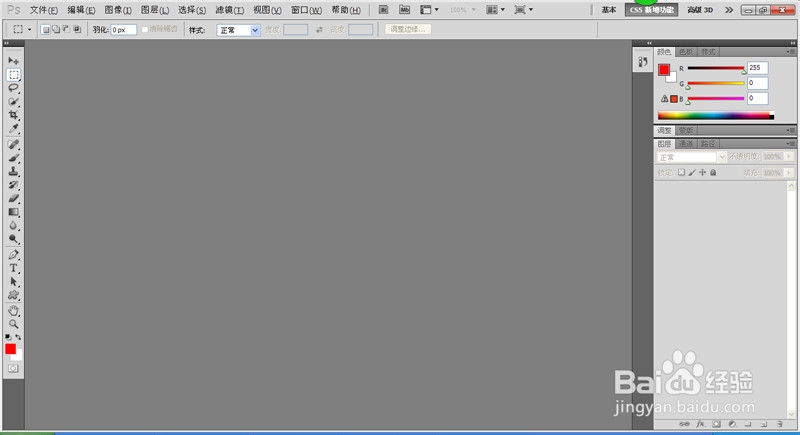Select the Spot Healing Brush tool
The width and height of the screenshot is (800, 435).
coord(13,144)
